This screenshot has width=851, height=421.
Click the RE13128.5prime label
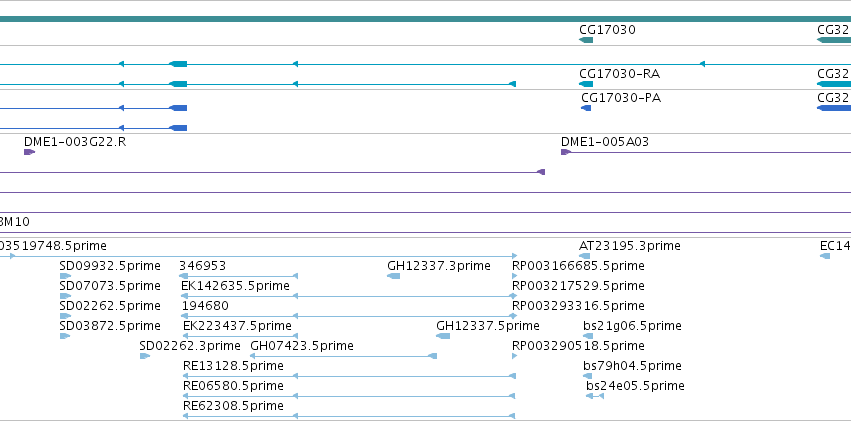tap(233, 366)
